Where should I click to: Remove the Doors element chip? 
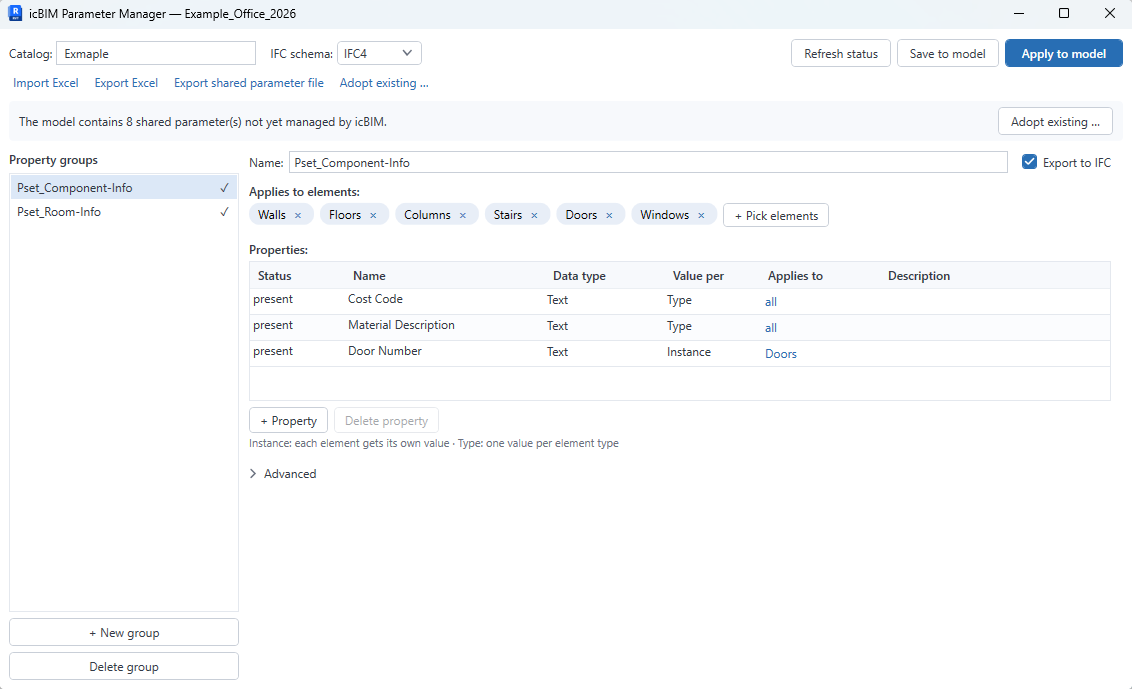click(x=609, y=215)
